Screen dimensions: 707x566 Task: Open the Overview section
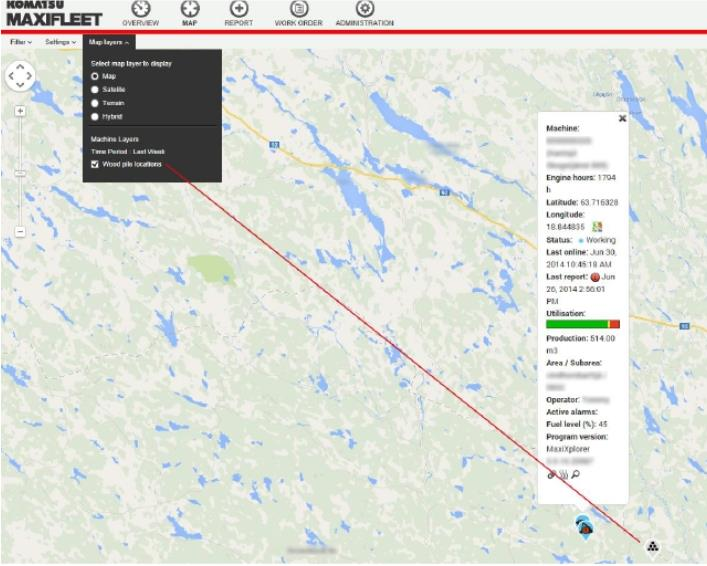pyautogui.click(x=141, y=14)
